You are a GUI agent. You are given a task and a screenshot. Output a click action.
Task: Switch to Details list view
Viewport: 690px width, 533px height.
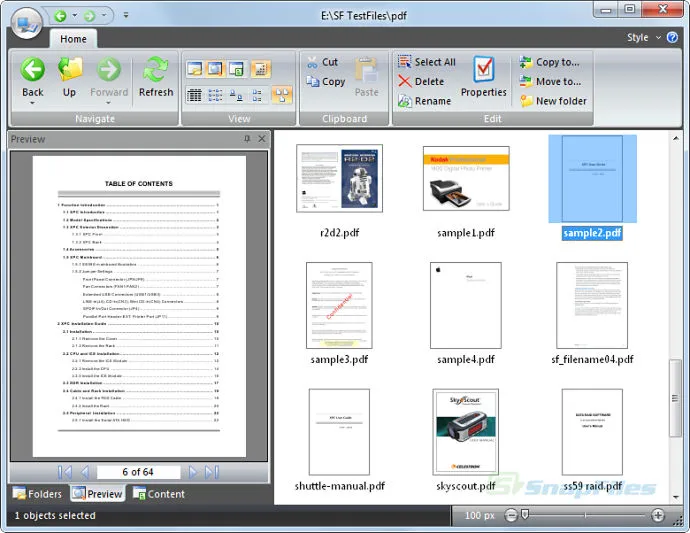(x=194, y=95)
